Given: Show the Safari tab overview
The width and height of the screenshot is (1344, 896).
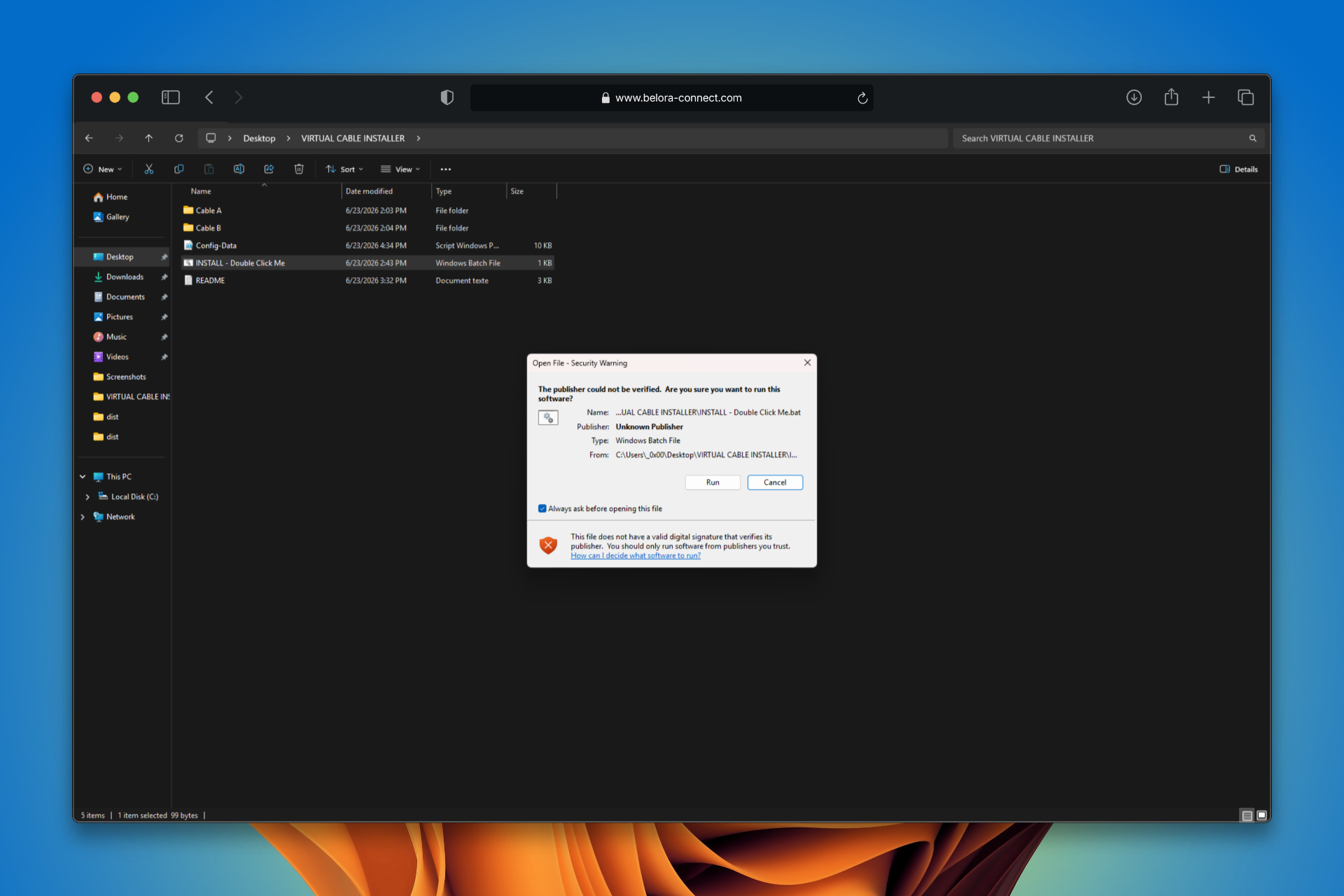Looking at the screenshot, I should click(1245, 97).
